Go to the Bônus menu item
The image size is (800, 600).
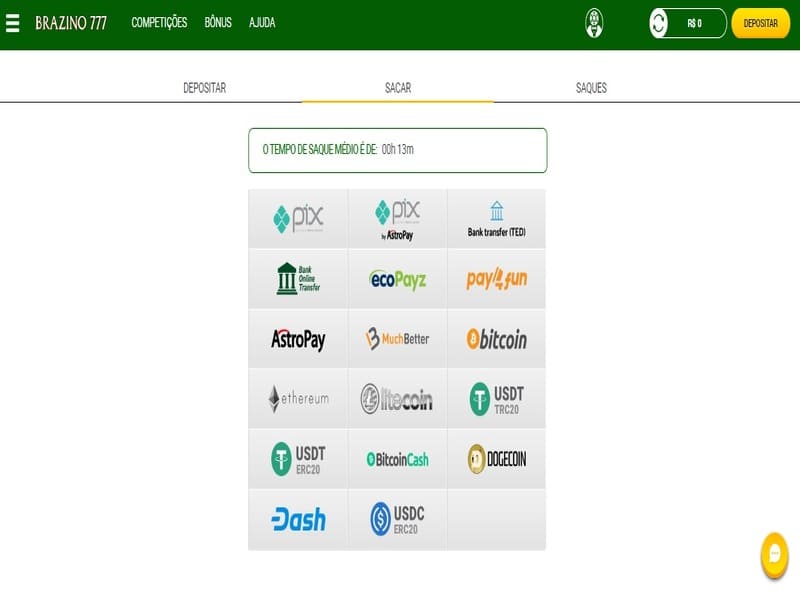(x=218, y=23)
